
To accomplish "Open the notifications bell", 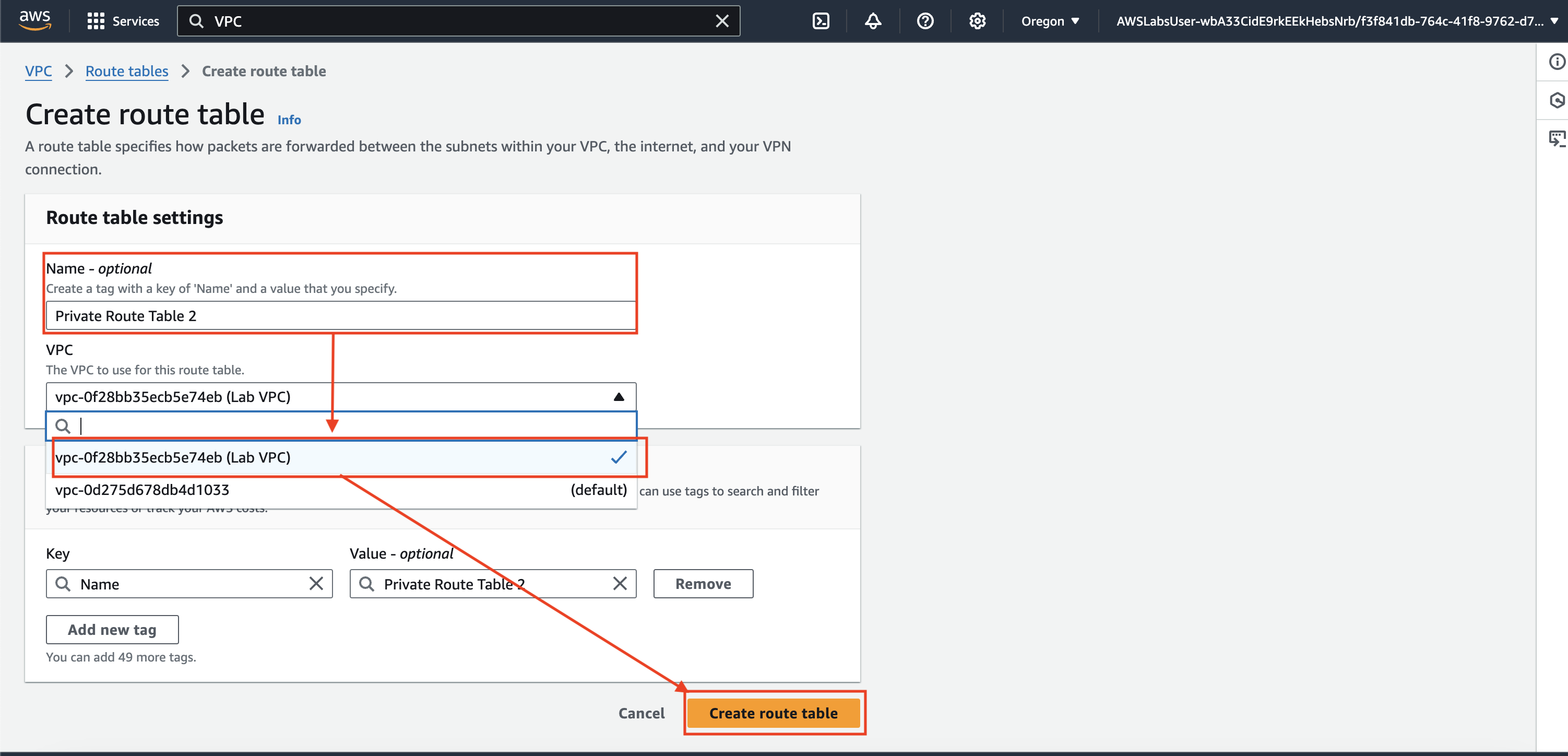I will point(873,21).
